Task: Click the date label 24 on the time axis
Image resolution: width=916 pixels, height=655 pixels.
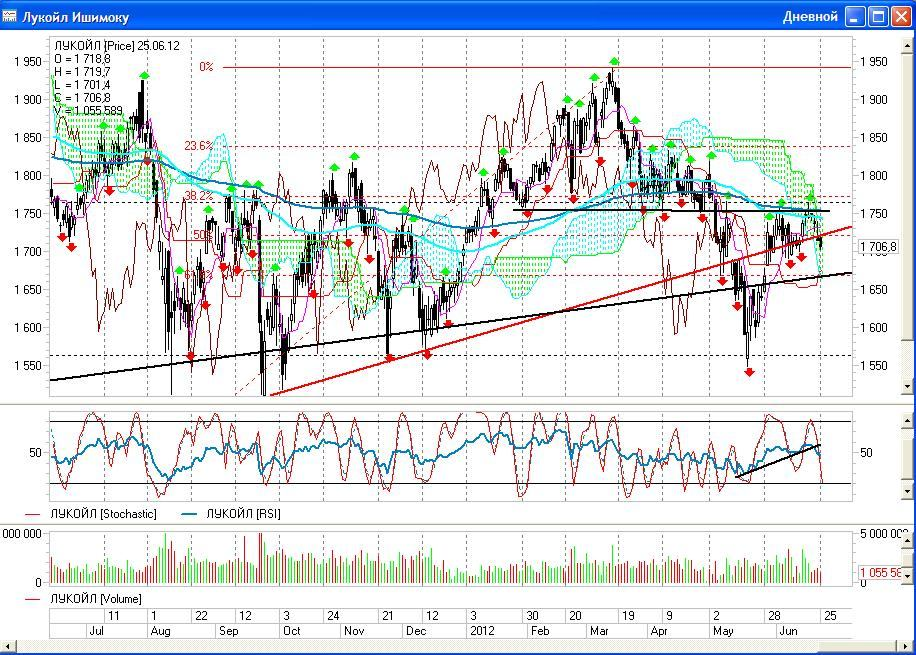Action: (333, 615)
